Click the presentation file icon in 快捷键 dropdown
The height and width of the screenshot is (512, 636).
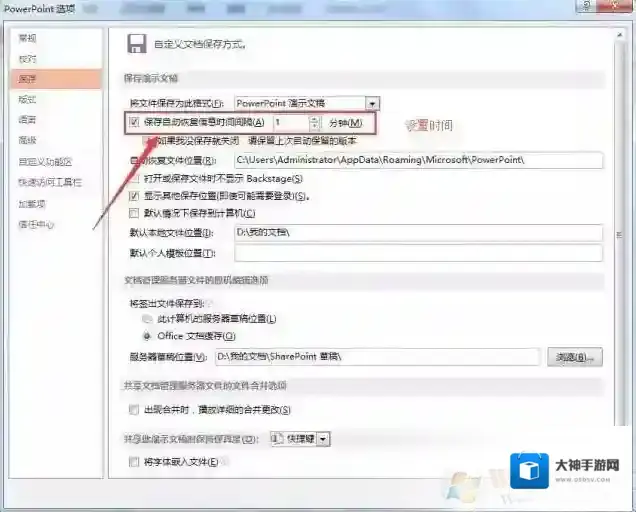pyautogui.click(x=278, y=438)
